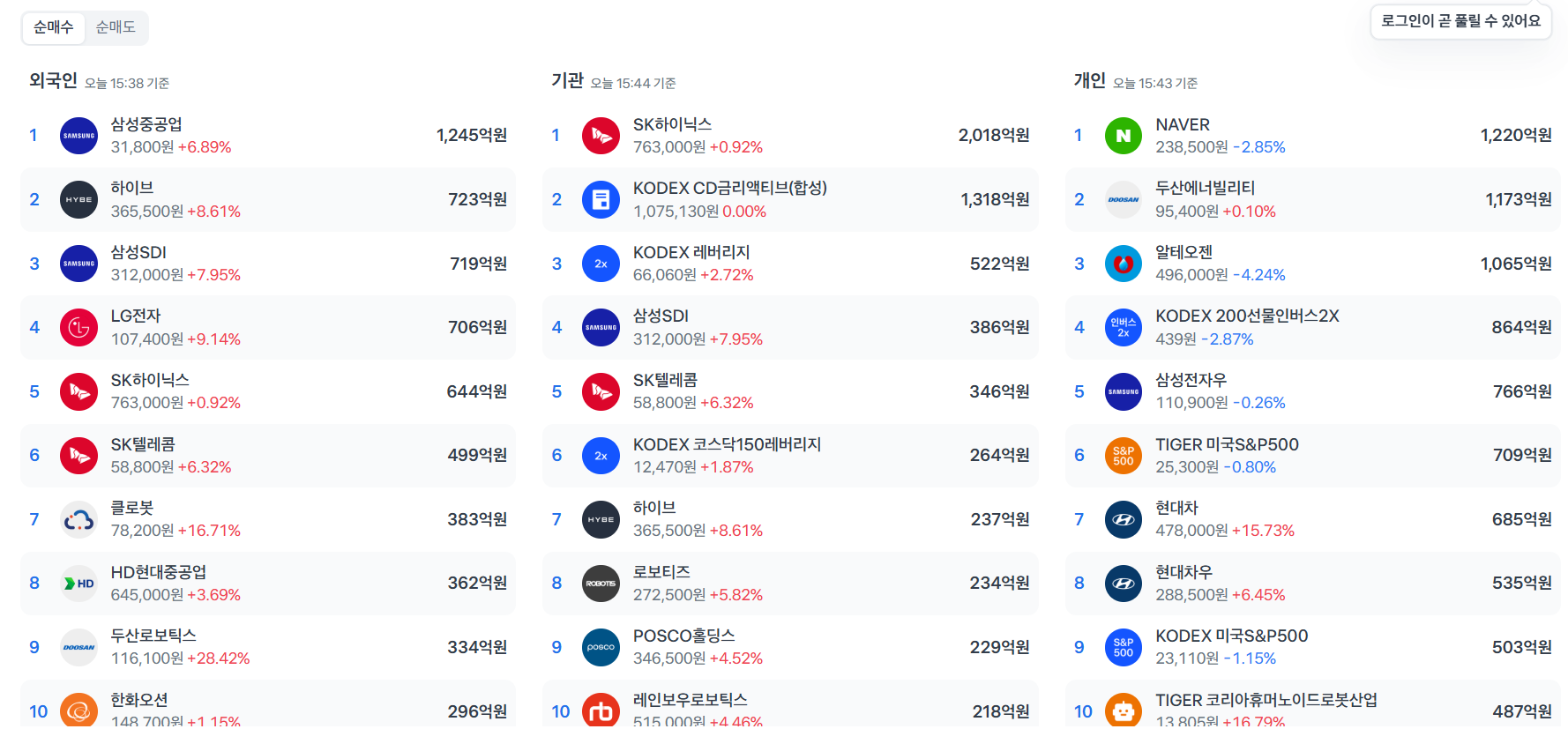
Task: Click the 삼성중공업 Samsung logo icon
Action: point(78,136)
